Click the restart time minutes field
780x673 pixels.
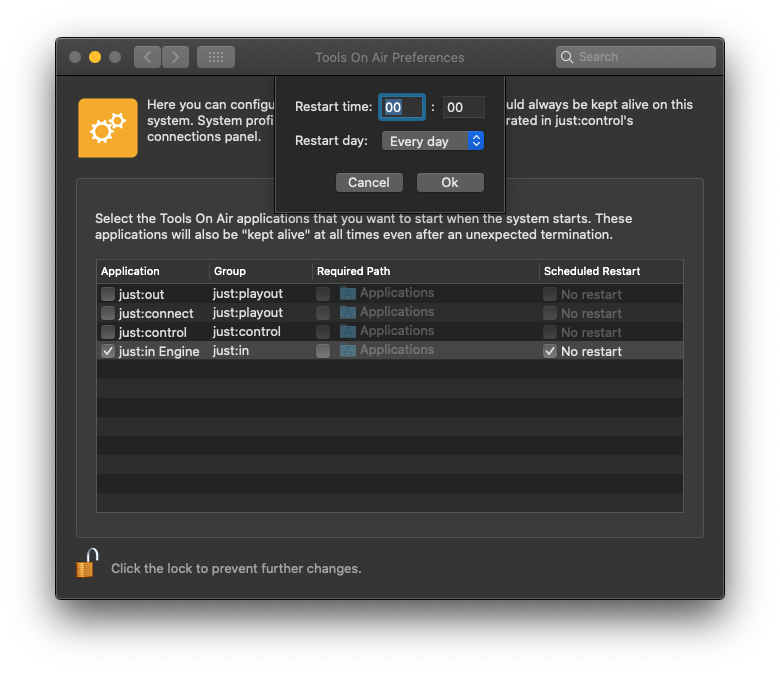coord(464,107)
